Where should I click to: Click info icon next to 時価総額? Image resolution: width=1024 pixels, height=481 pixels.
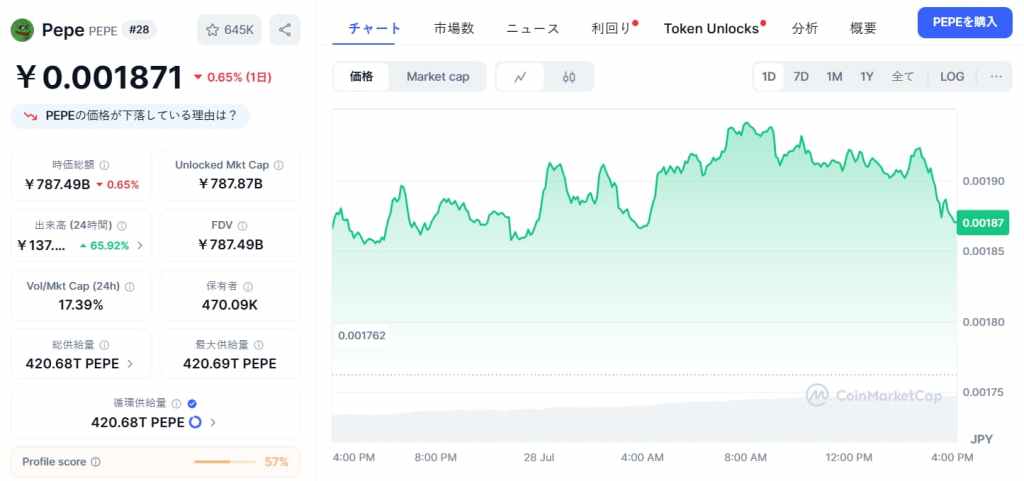pos(104,165)
